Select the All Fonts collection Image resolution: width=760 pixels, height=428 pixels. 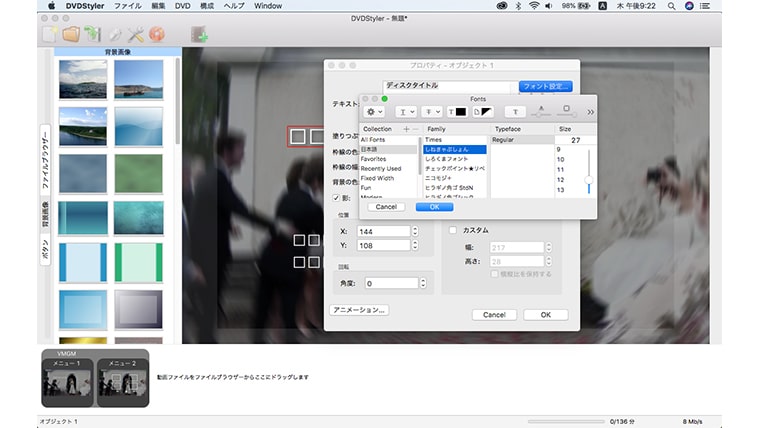(x=373, y=140)
